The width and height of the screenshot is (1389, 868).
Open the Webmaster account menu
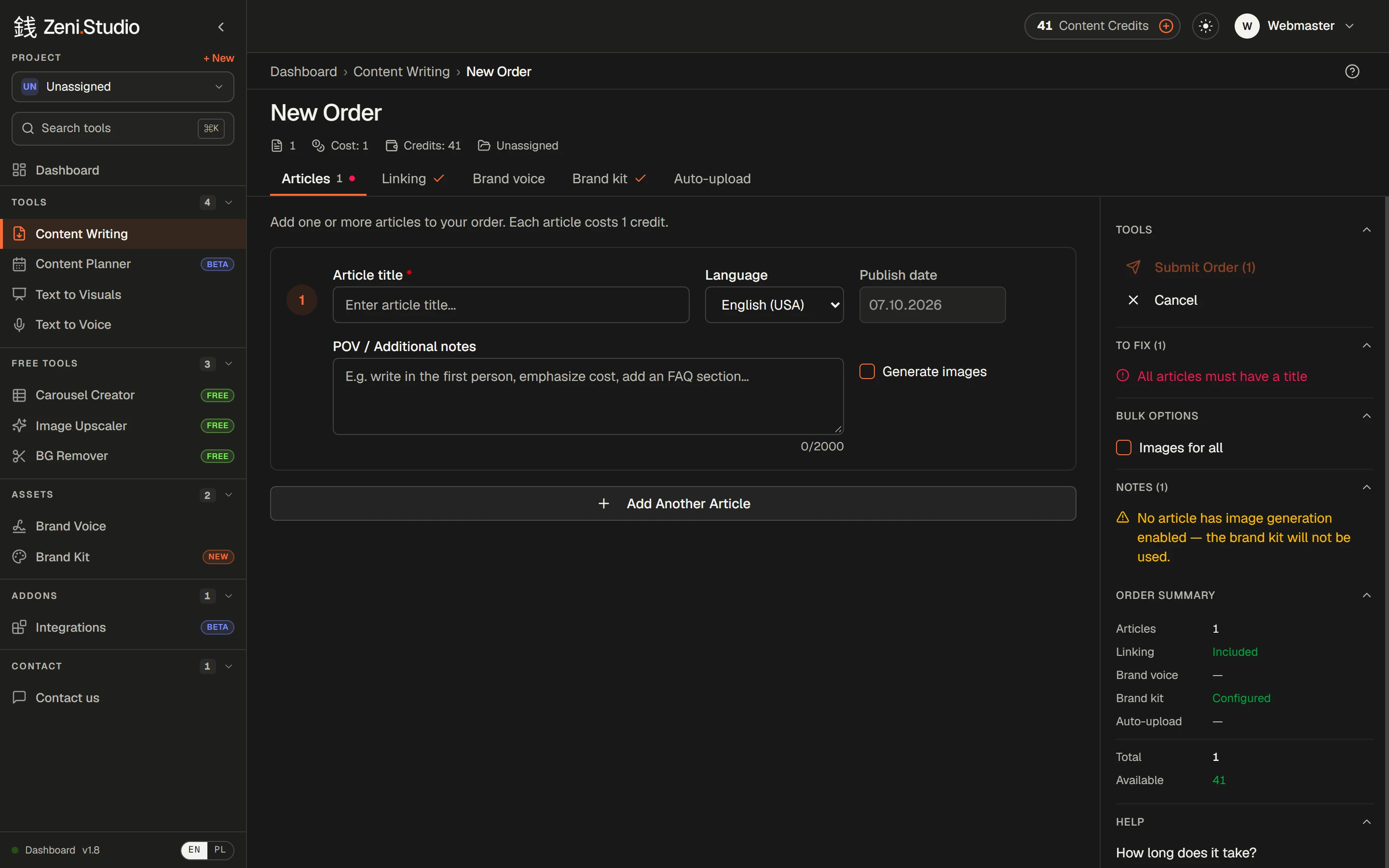[1295, 26]
